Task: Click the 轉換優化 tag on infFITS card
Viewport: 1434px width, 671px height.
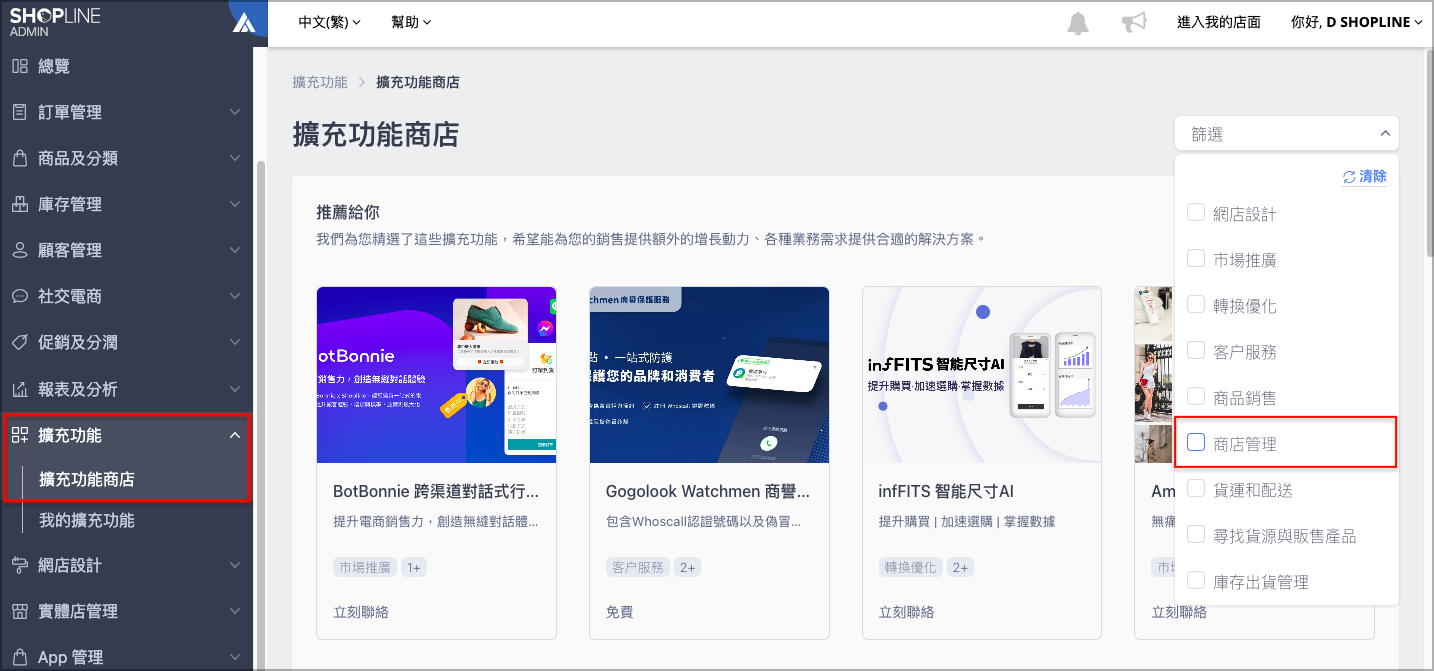Action: point(910,567)
